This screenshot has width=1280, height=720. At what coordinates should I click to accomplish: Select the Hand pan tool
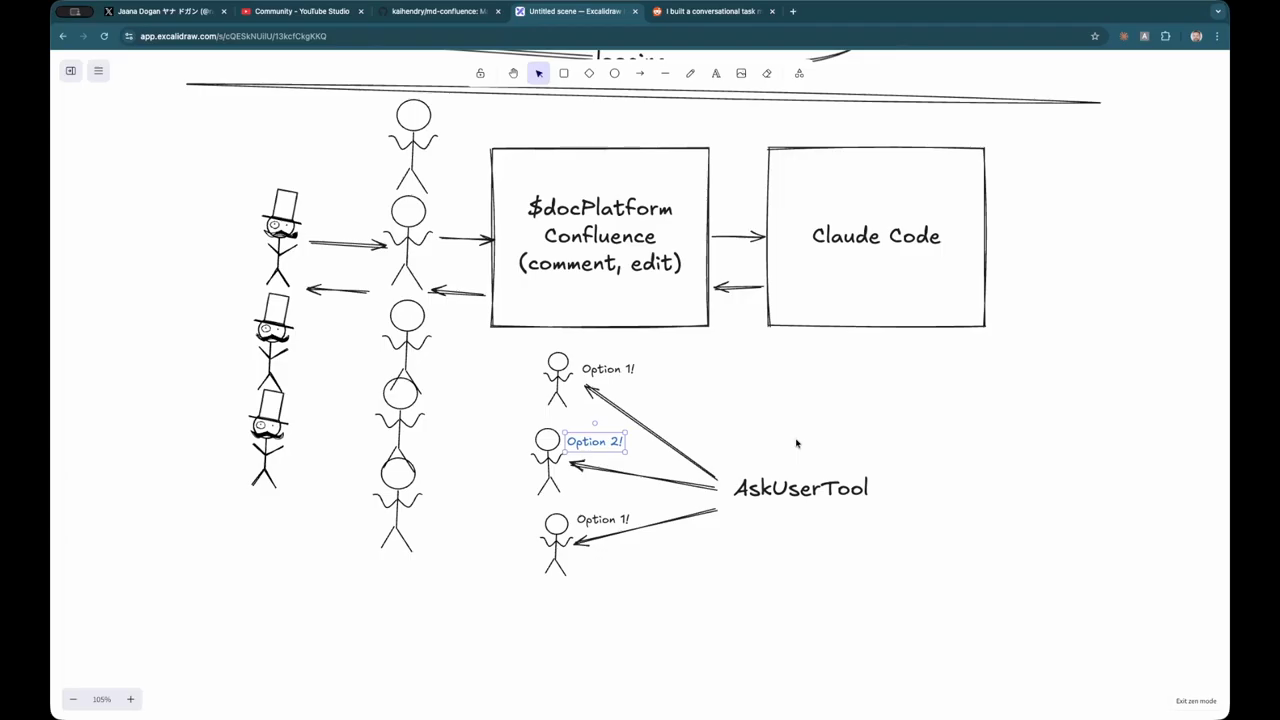click(513, 73)
